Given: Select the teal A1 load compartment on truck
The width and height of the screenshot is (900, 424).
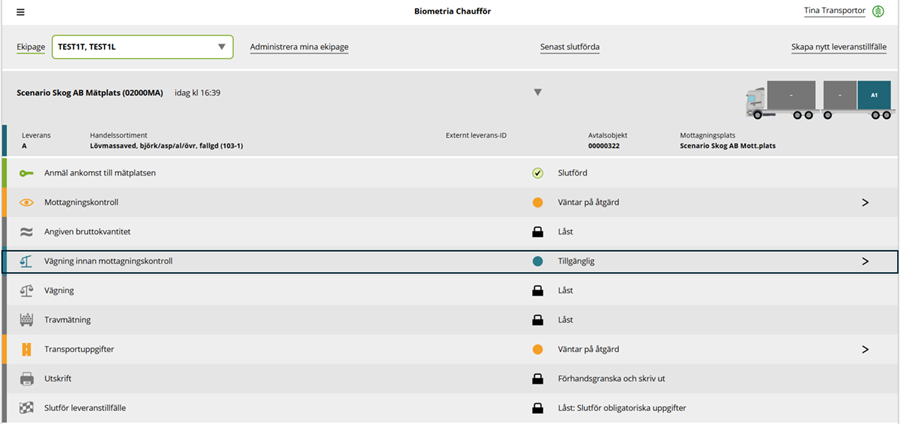Looking at the screenshot, I should [874, 95].
